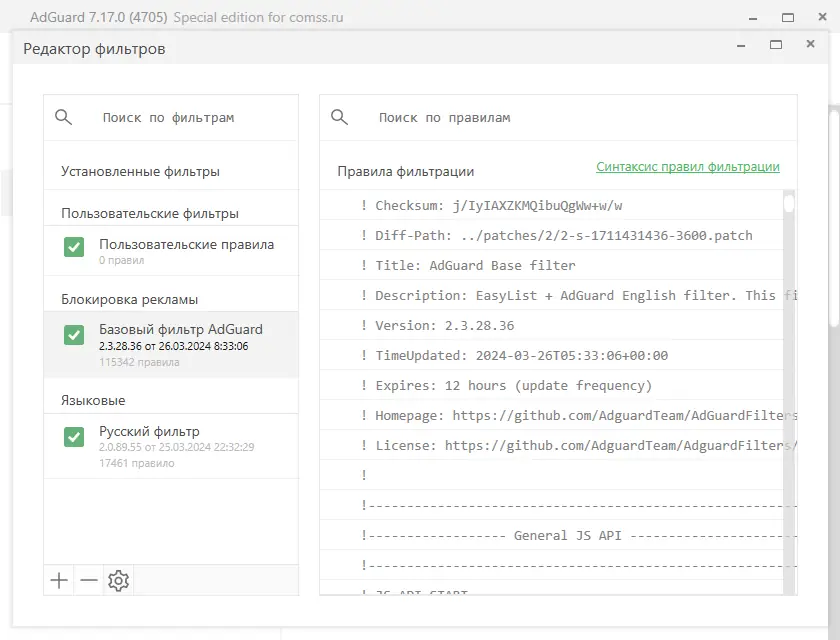840x640 pixels.
Task: Open filter settings gear icon
Action: 119,581
